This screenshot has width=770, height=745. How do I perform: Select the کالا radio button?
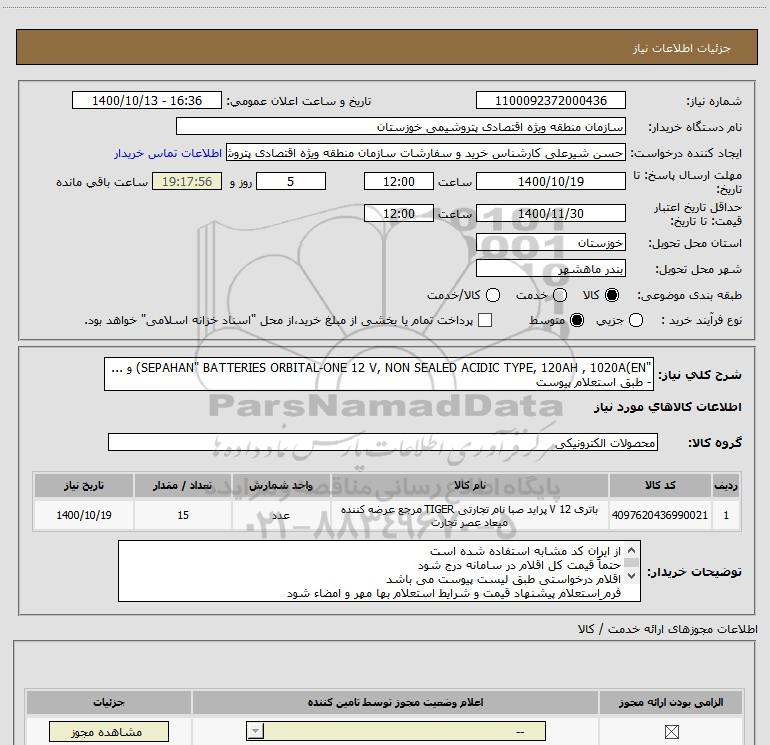click(611, 295)
